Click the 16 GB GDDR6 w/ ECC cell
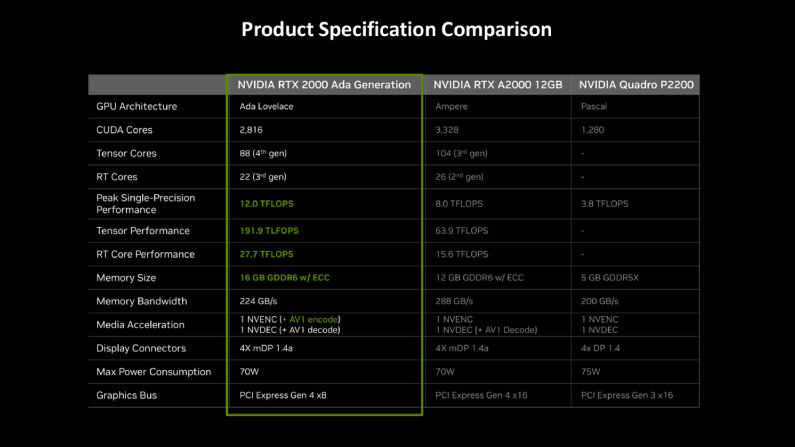The width and height of the screenshot is (795, 447). point(284,278)
